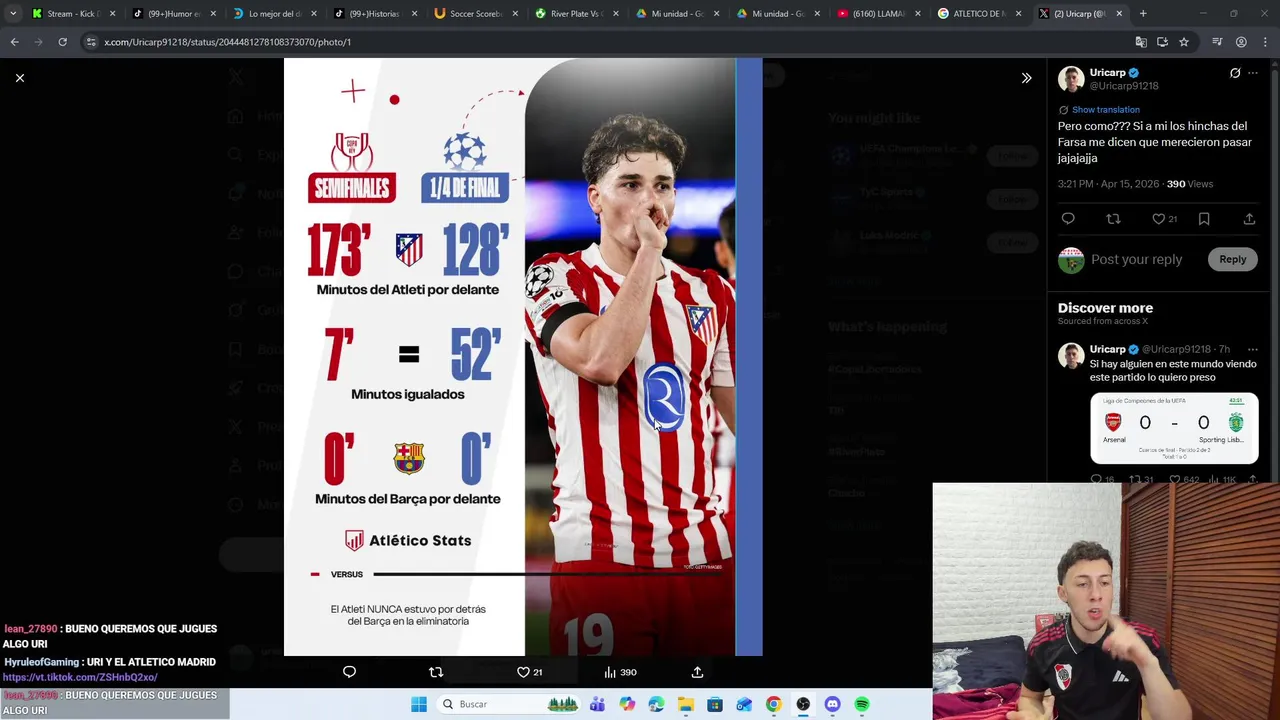
Task: Bookmark the post in the side panel
Action: tap(1204, 219)
